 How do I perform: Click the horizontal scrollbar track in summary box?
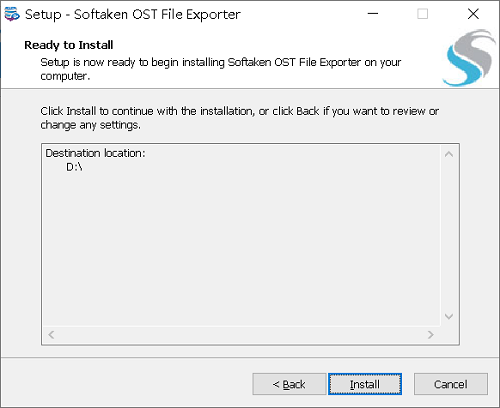click(241, 334)
